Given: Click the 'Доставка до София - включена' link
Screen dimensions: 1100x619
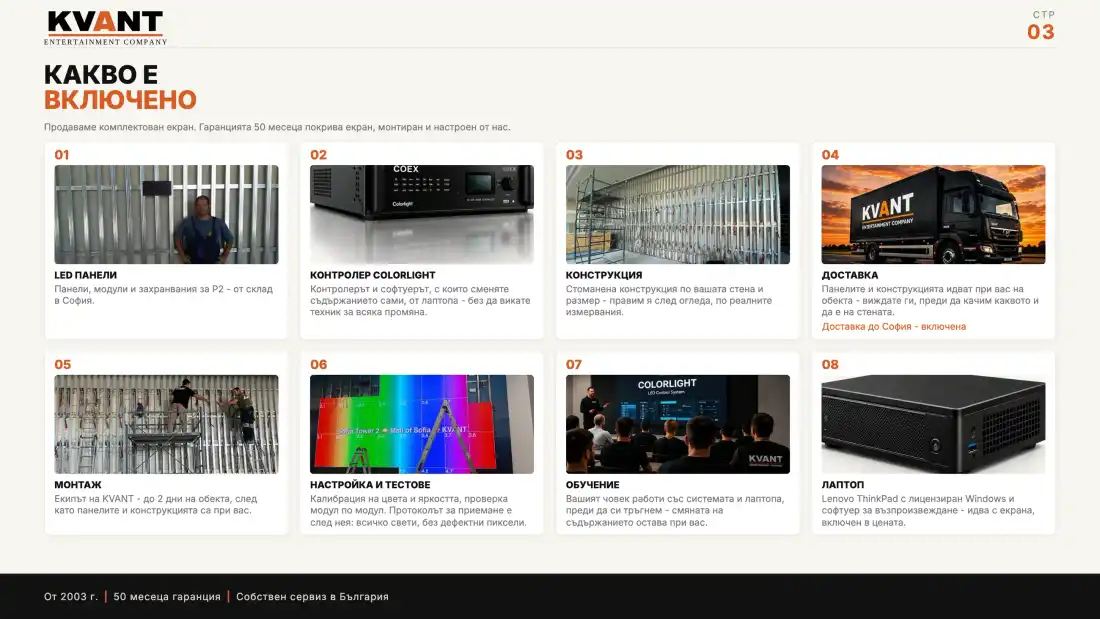Looking at the screenshot, I should click(894, 326).
